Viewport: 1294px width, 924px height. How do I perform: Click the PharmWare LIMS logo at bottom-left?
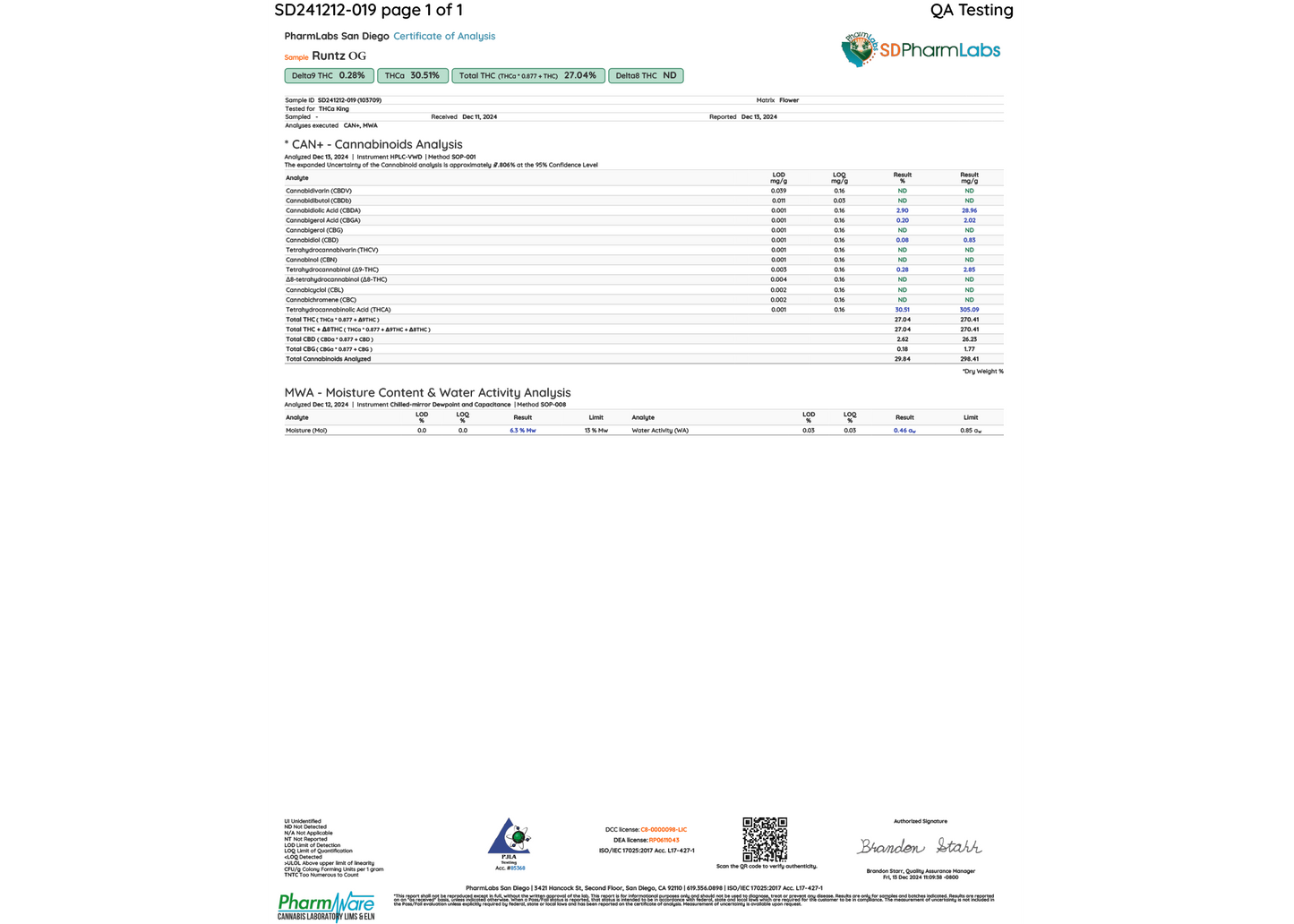[326, 906]
